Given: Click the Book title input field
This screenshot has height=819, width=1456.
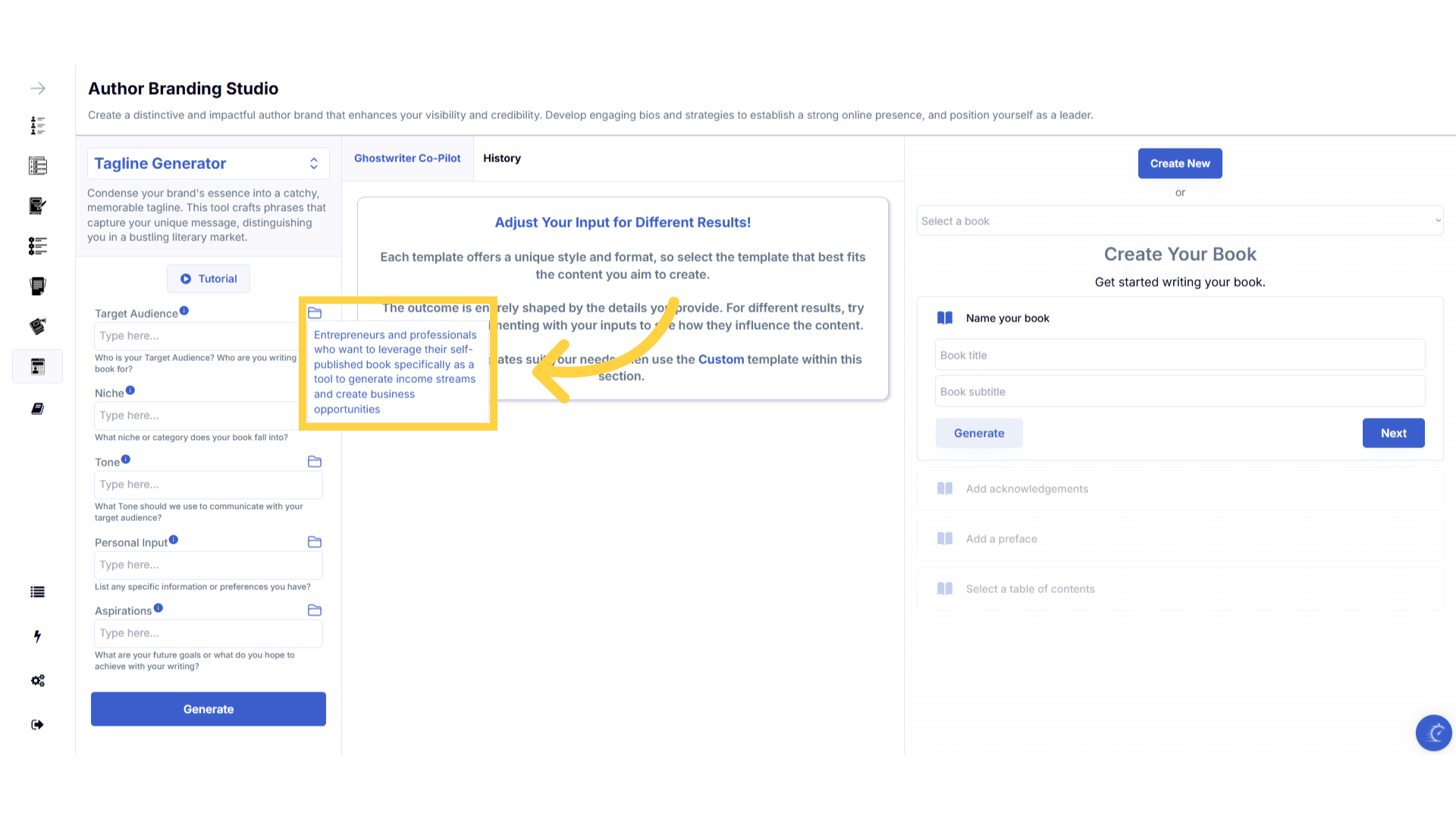Looking at the screenshot, I should pos(1179,355).
